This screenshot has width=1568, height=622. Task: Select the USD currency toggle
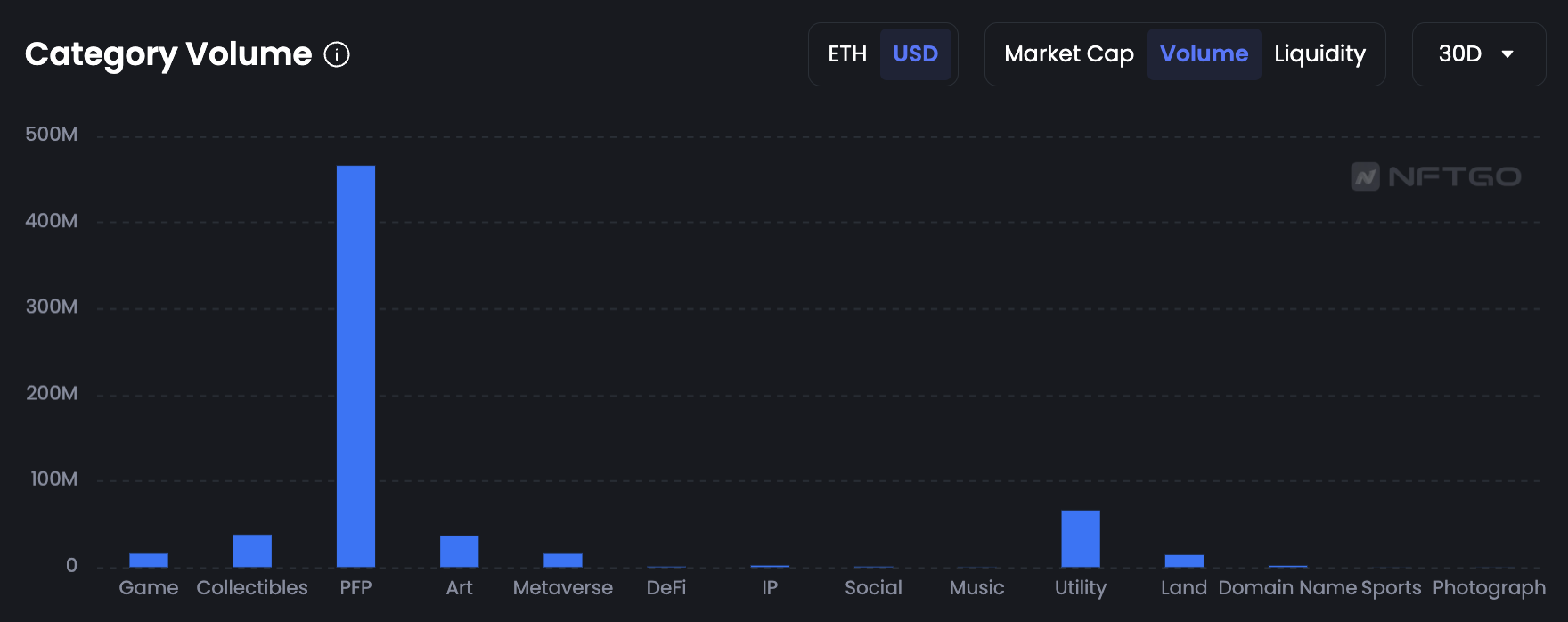click(x=915, y=54)
